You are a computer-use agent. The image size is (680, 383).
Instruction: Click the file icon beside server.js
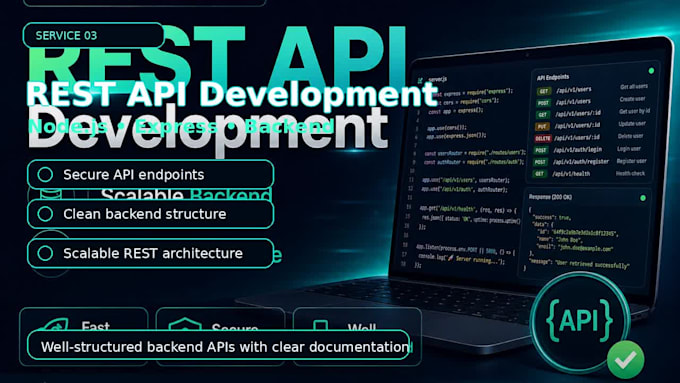point(420,81)
